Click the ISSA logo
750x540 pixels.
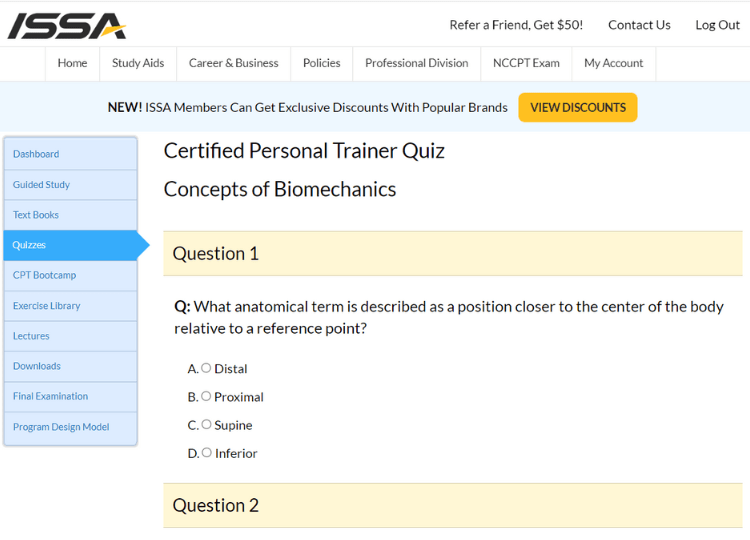[x=66, y=26]
